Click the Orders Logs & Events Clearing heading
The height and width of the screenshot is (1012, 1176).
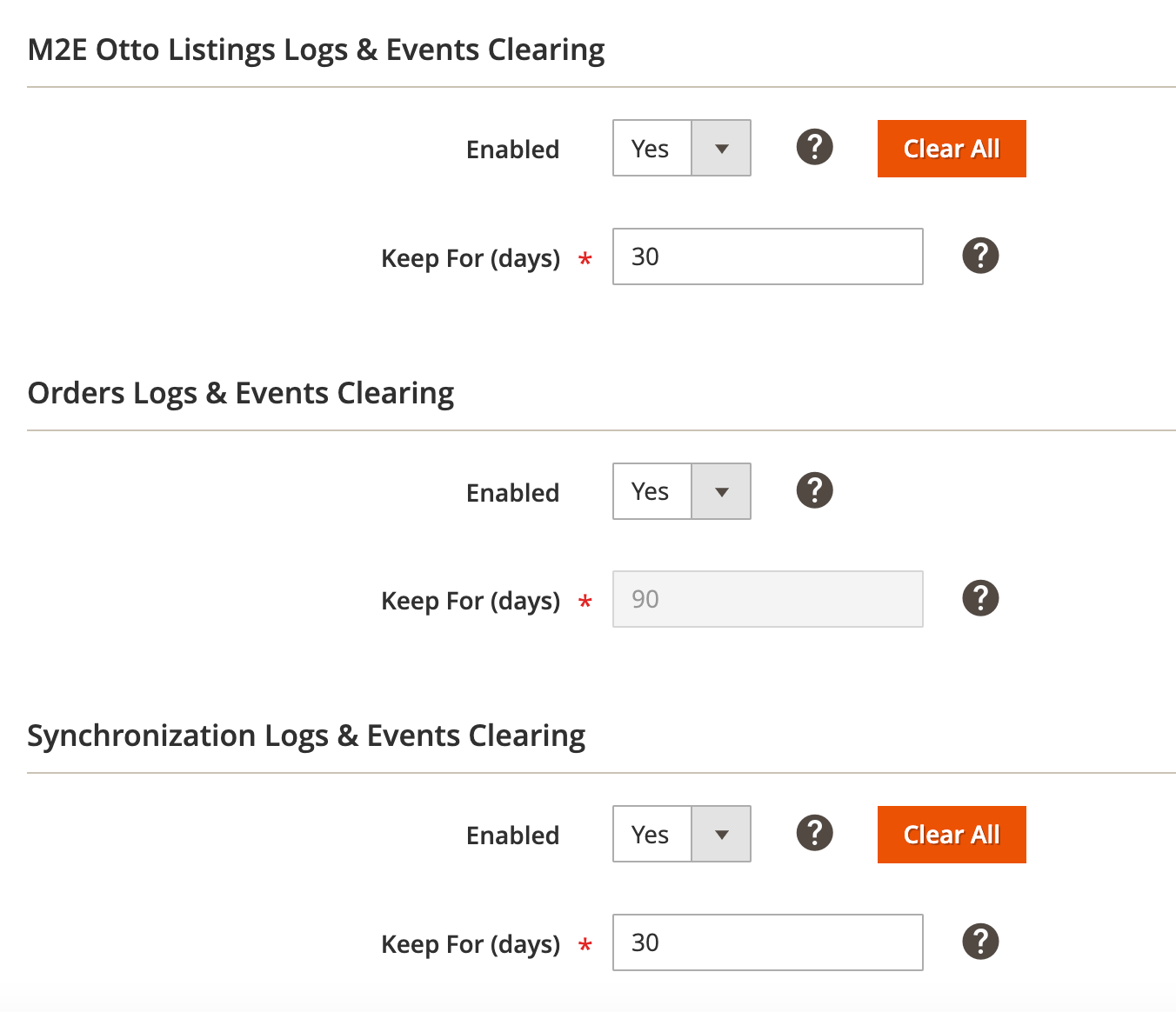(x=241, y=393)
